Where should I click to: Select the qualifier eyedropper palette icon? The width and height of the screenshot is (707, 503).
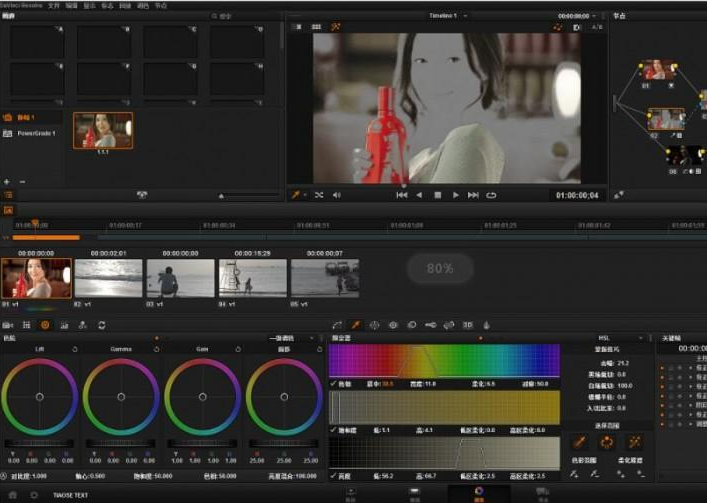click(355, 325)
